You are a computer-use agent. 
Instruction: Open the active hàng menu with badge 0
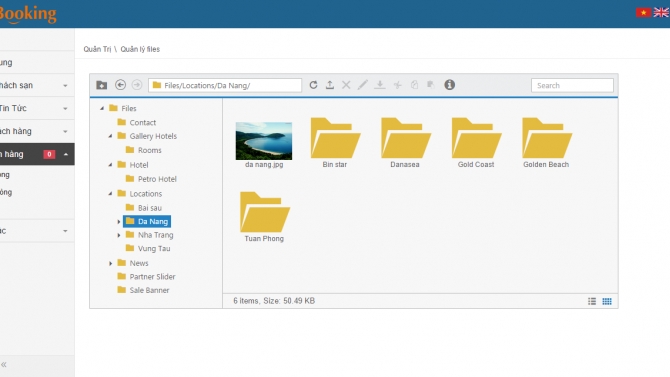[37, 154]
